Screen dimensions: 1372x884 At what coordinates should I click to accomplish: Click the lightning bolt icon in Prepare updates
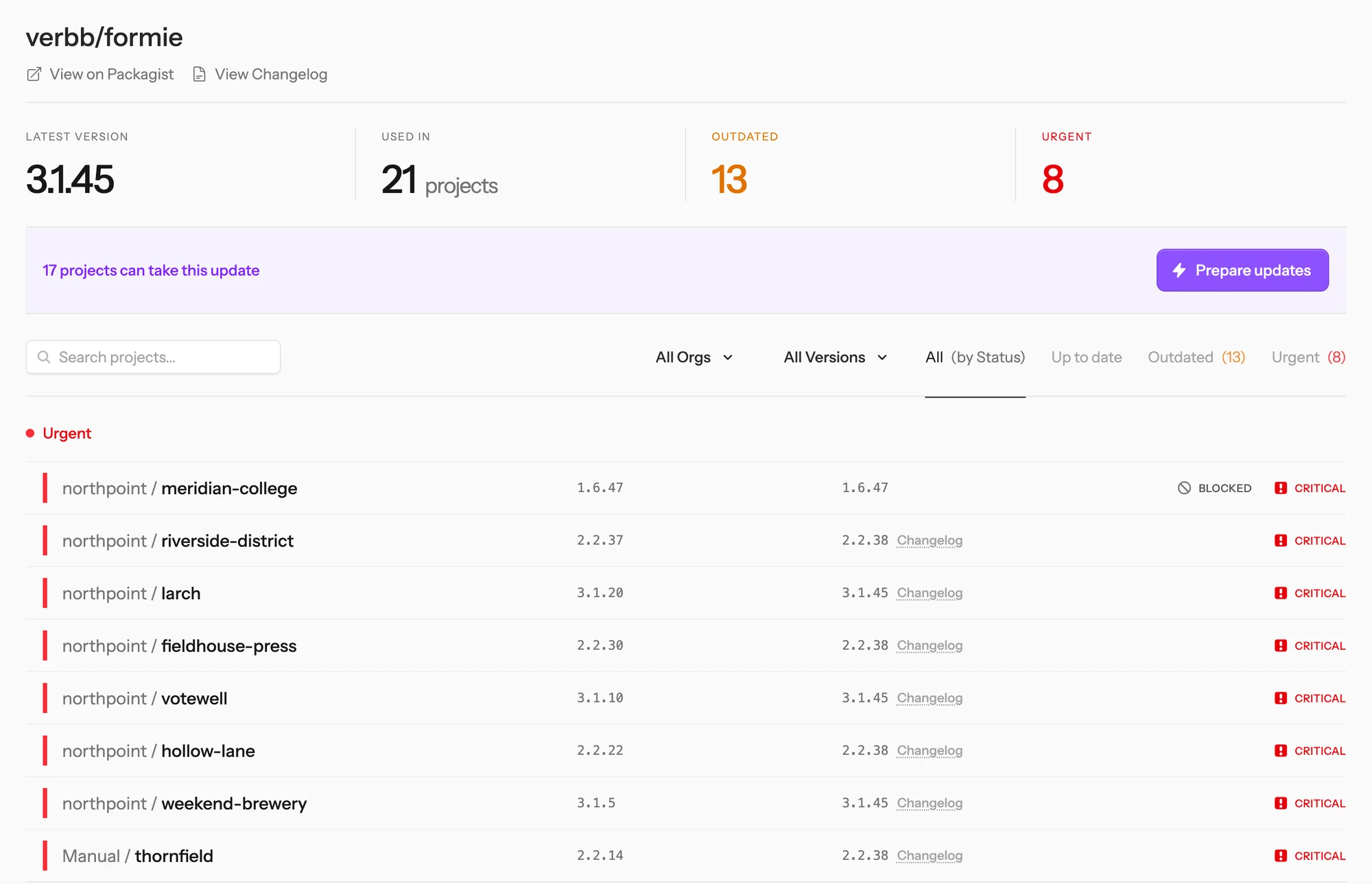pyautogui.click(x=1179, y=270)
